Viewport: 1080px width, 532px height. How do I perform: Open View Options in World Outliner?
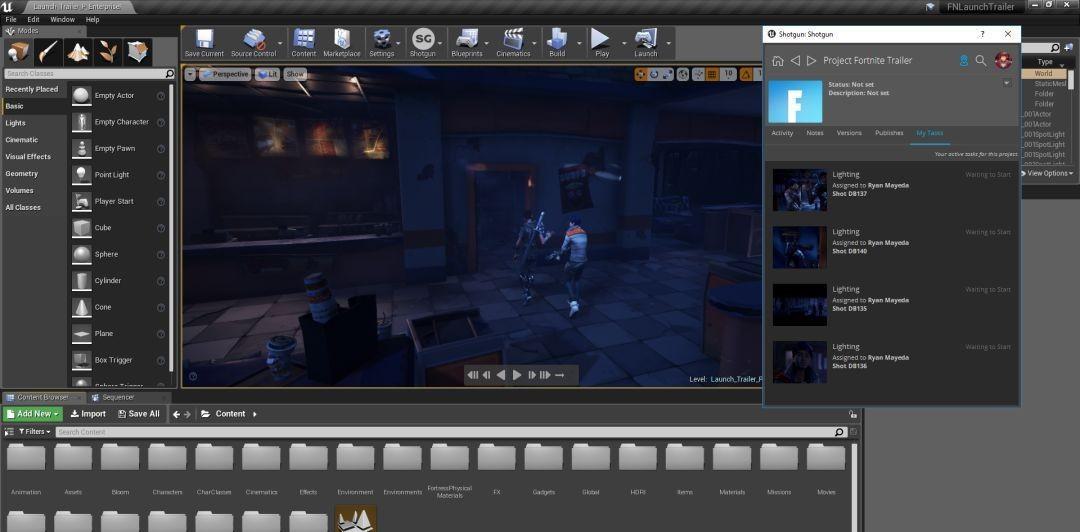point(1047,174)
